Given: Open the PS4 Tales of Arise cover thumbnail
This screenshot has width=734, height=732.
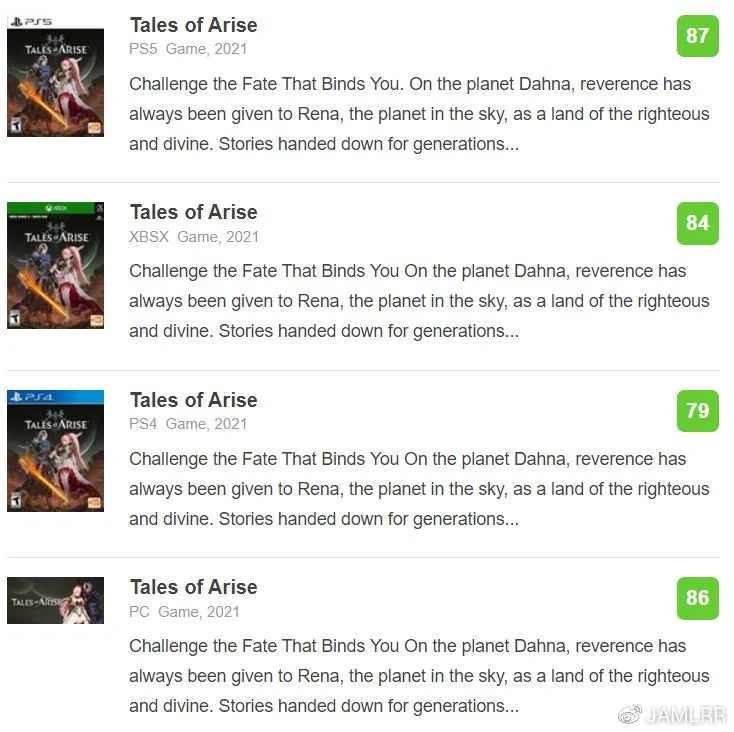Looking at the screenshot, I should [x=55, y=450].
